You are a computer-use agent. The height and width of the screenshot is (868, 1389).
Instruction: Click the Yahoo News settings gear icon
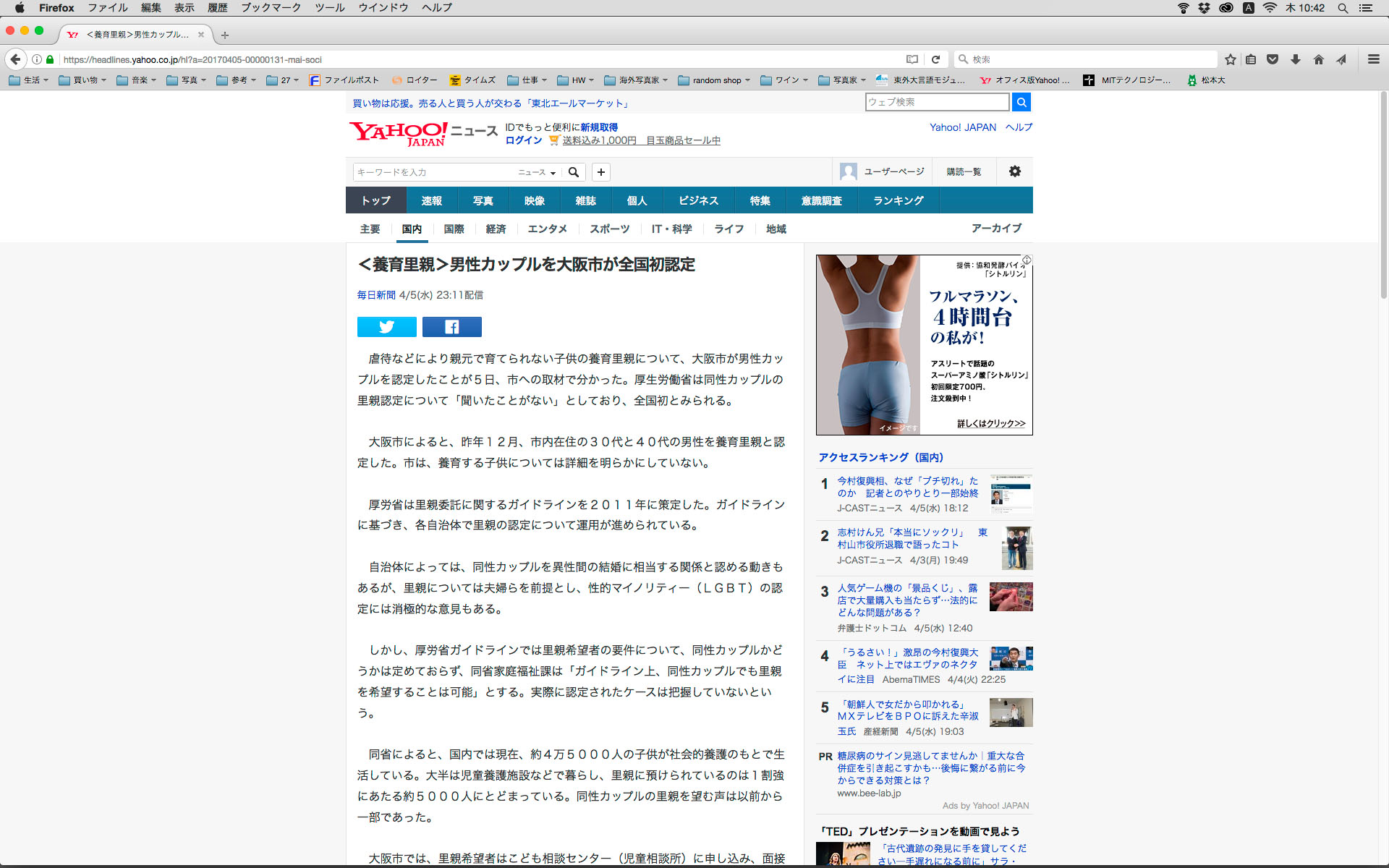click(x=1014, y=171)
